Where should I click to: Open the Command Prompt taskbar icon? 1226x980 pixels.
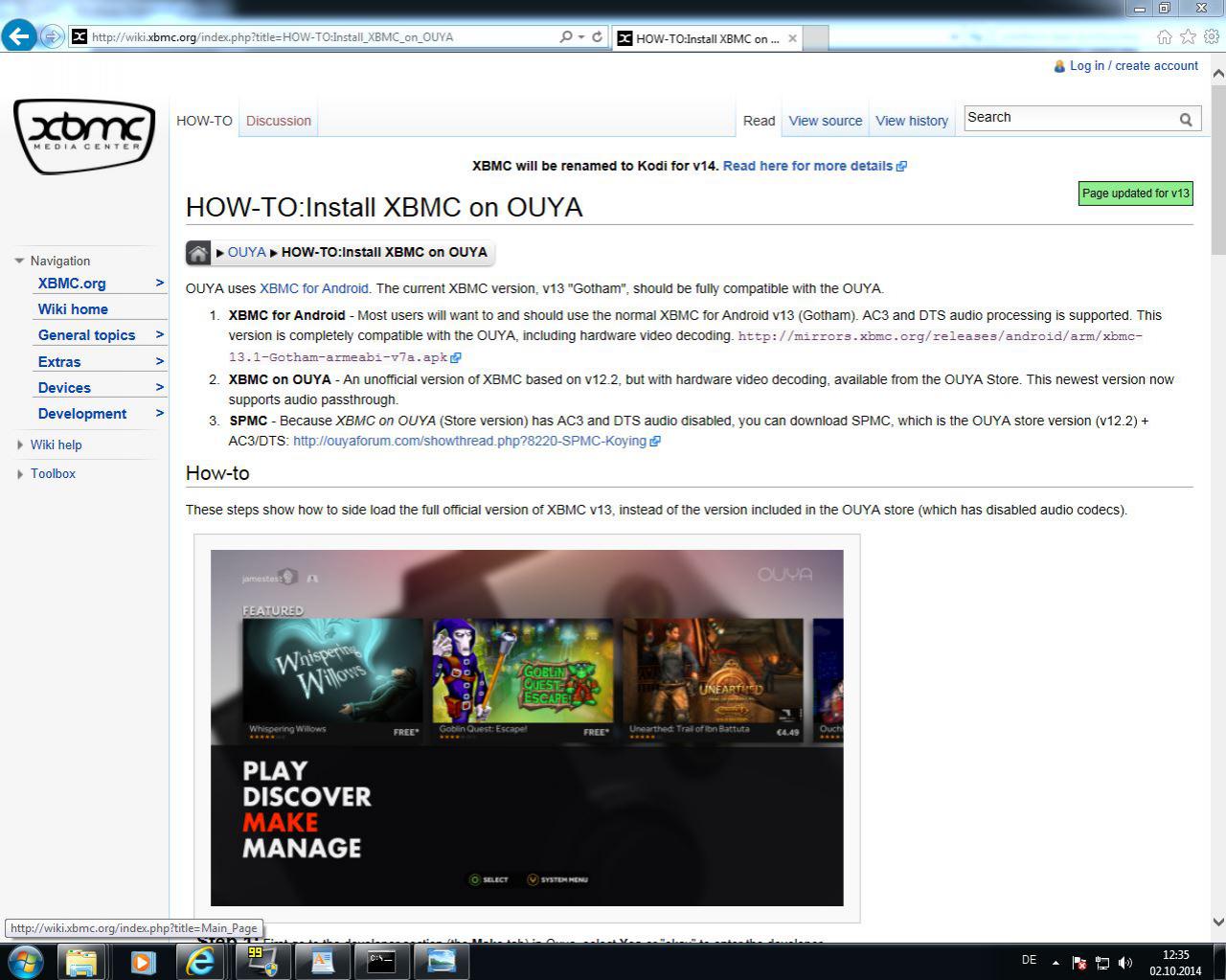(381, 961)
